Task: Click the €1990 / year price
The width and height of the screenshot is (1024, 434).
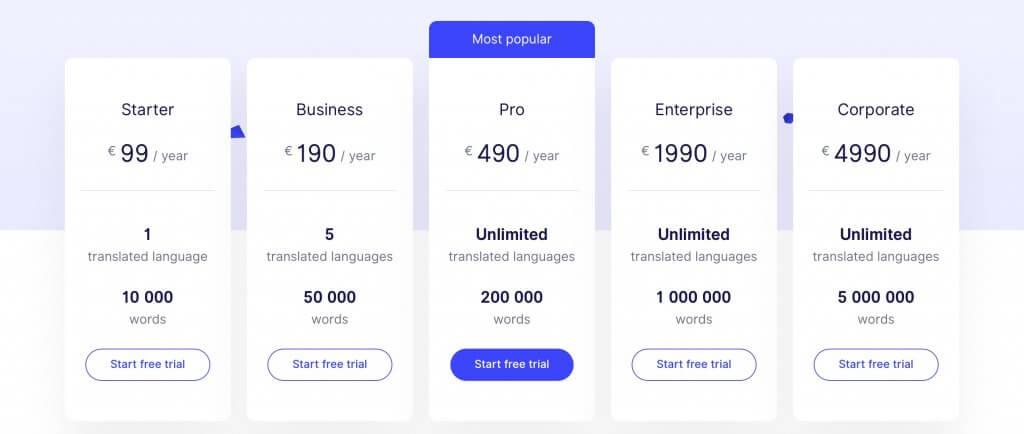Action: (693, 154)
